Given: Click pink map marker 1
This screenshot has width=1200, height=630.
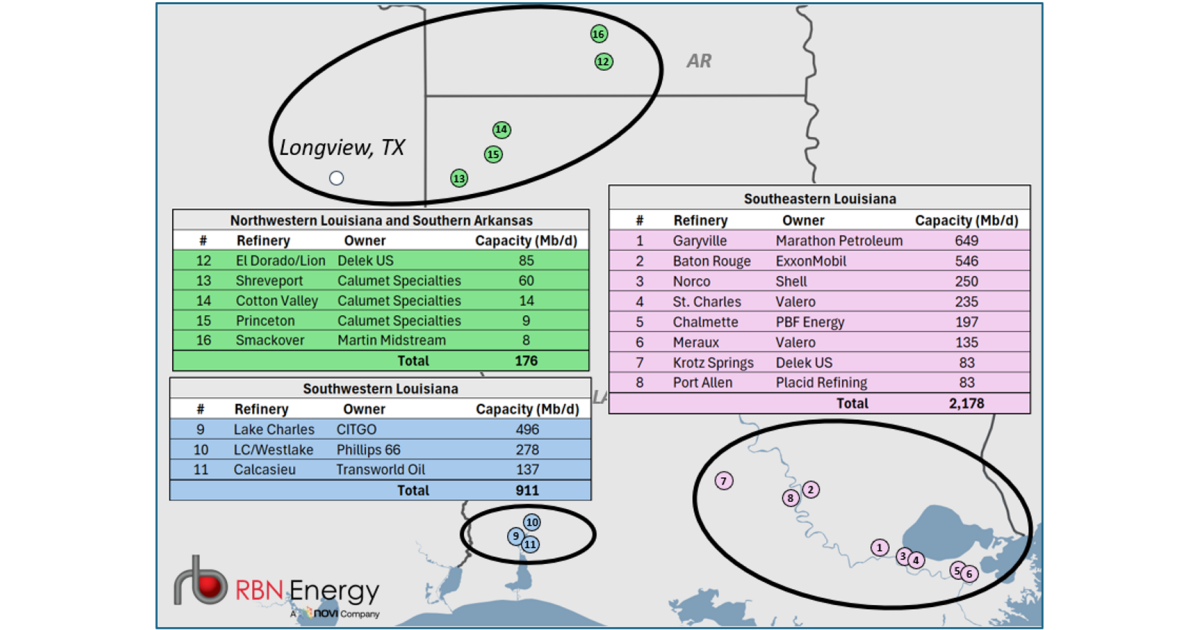Looking at the screenshot, I should coord(879,547).
